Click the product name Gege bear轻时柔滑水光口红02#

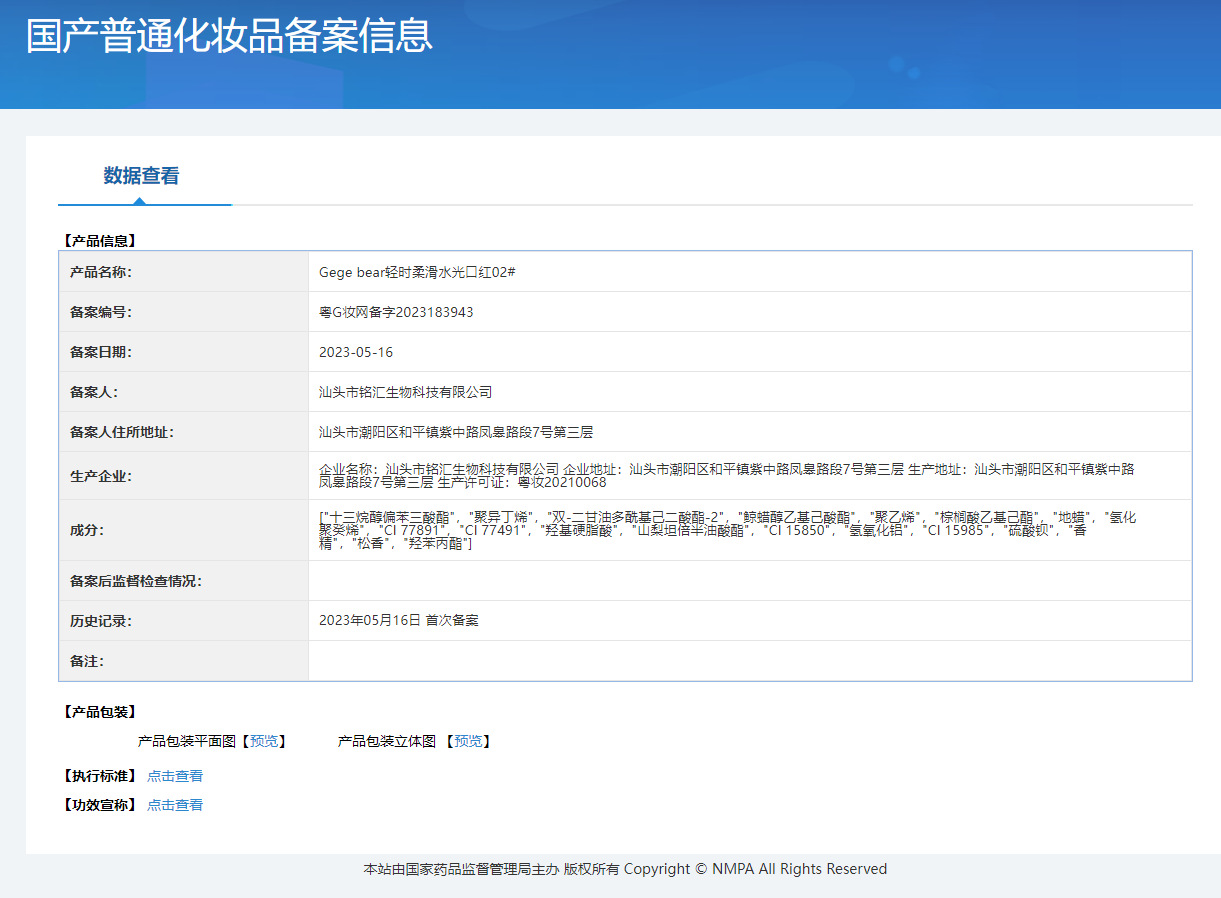pos(417,272)
